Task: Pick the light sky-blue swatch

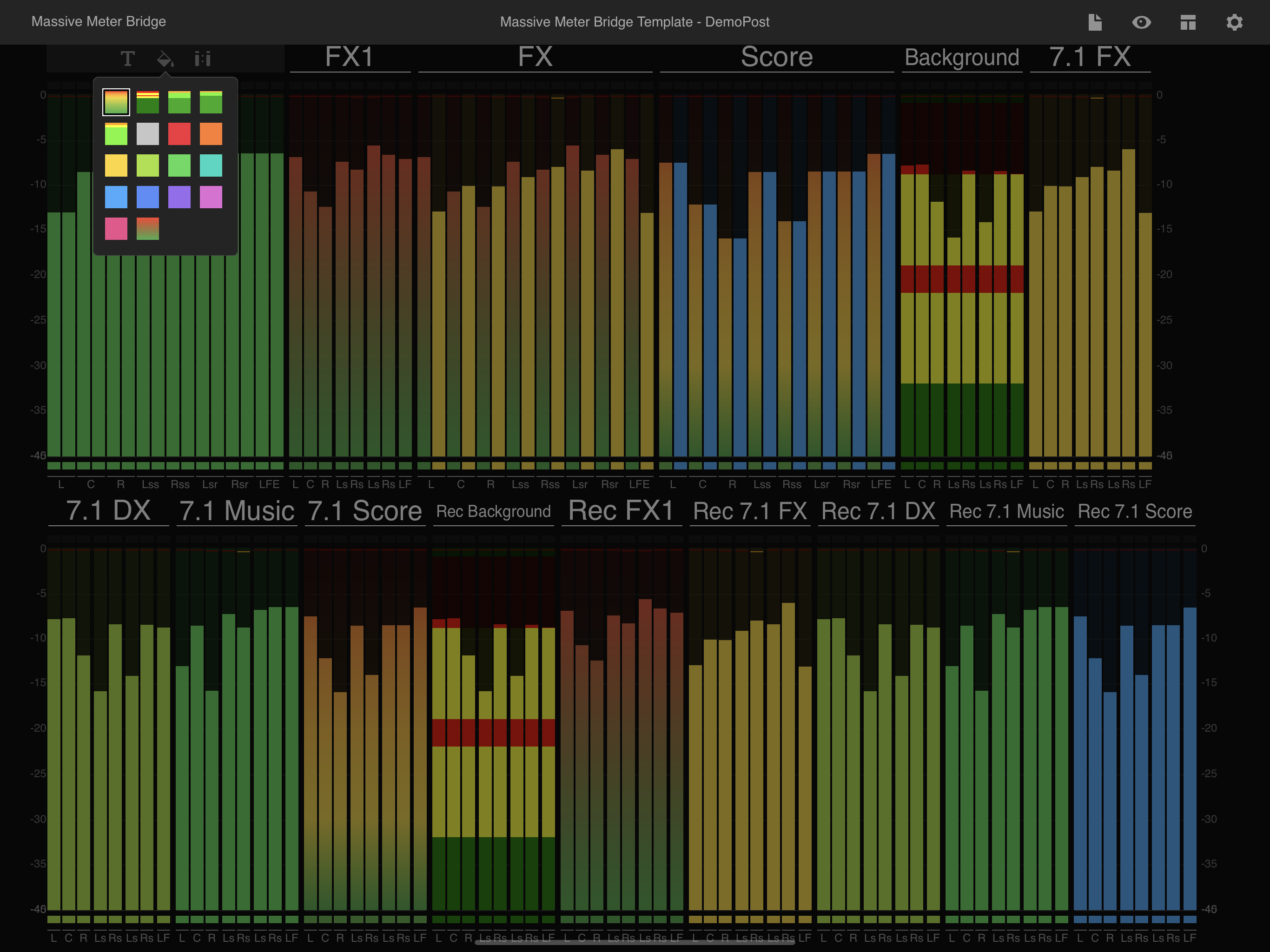Action: 116,197
